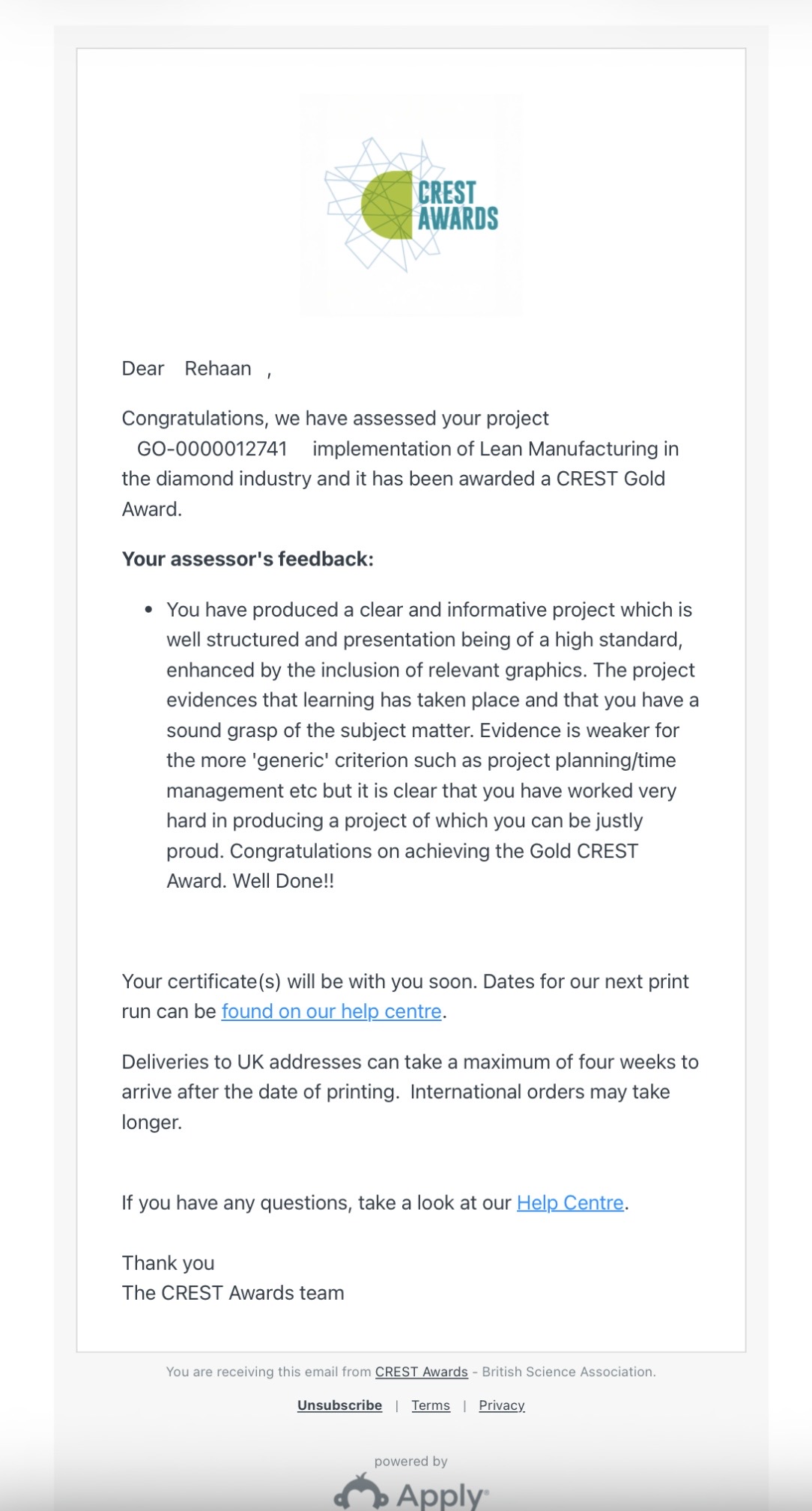This screenshot has width=812, height=1511.
Task: Click the CREST Awards logo image
Action: point(411,205)
